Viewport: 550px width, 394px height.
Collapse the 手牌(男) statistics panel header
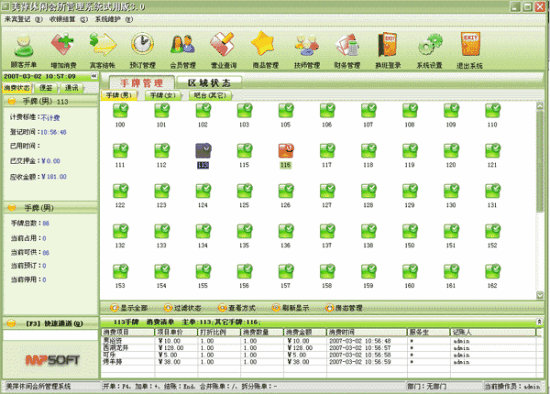(x=50, y=208)
